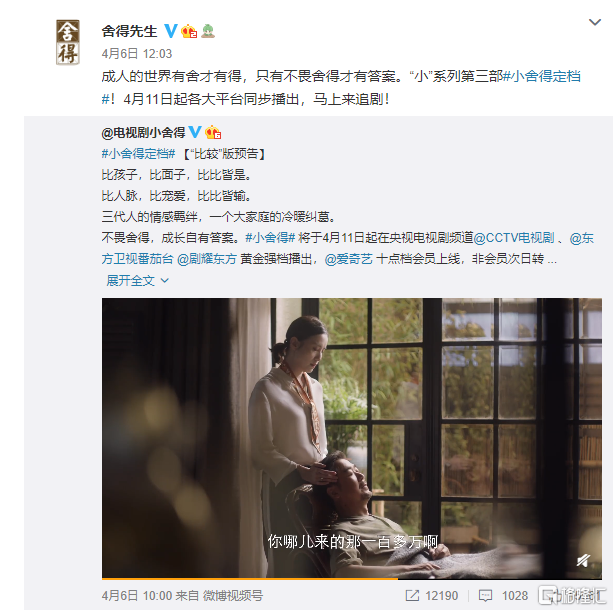Screen dimensions: 613x612
Task: Play the 小舍得 trailer video thumbnail
Action: [x=352, y=438]
